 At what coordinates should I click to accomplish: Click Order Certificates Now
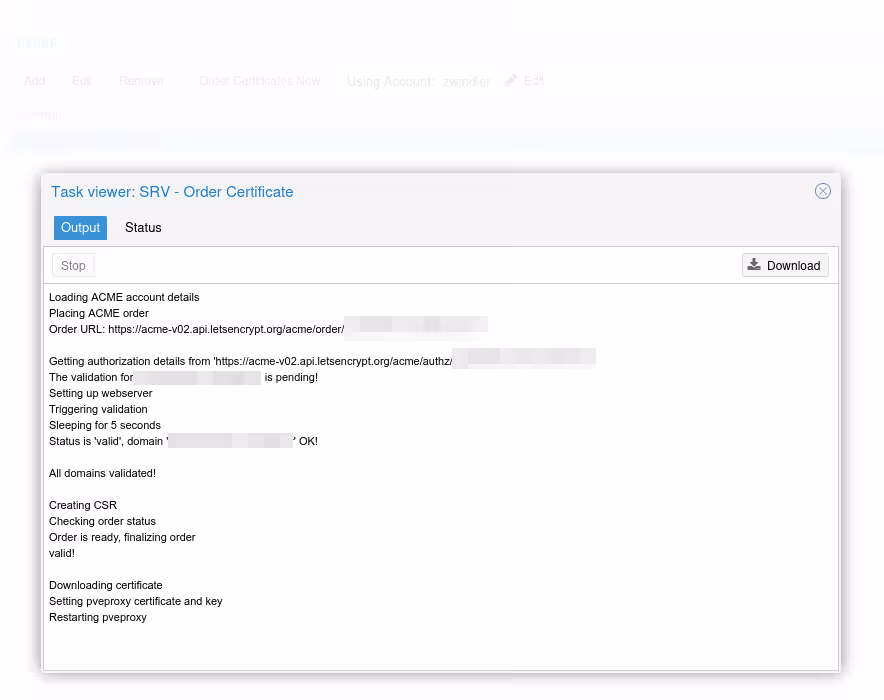260,81
